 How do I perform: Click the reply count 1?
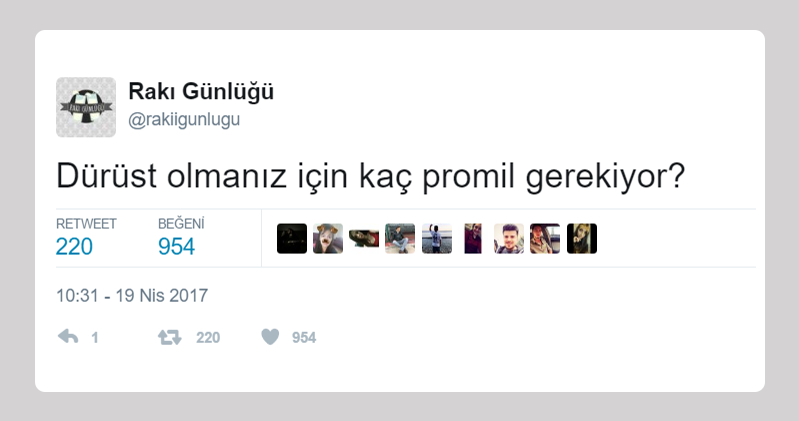tap(95, 337)
